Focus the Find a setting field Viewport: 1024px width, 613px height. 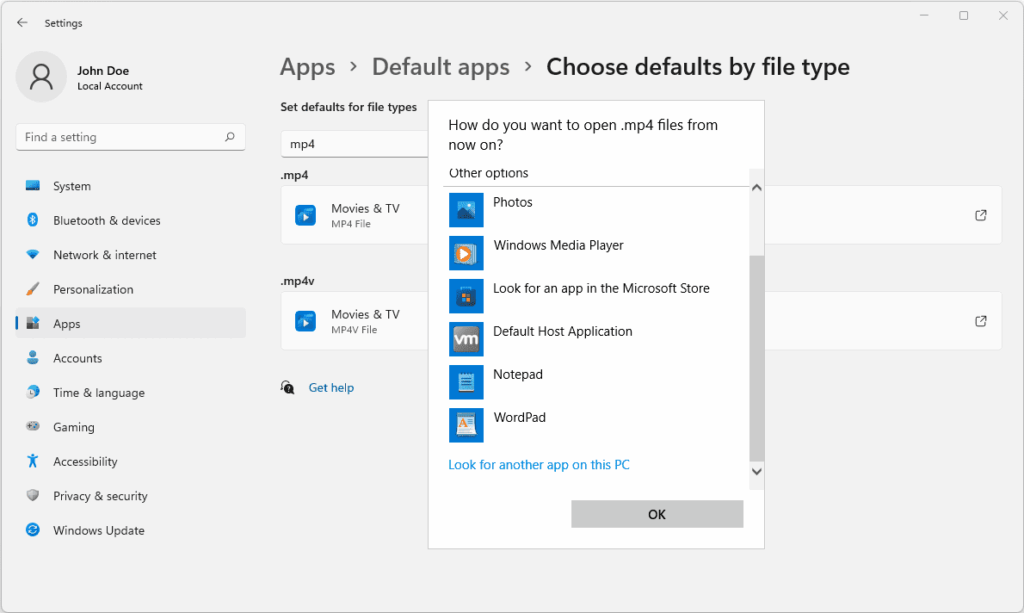(x=131, y=137)
